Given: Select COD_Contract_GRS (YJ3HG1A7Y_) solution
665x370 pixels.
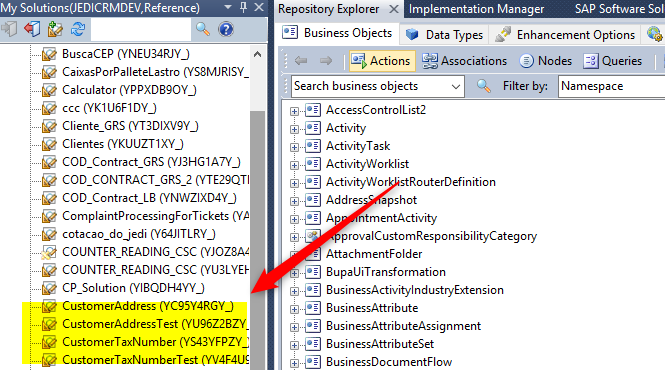Looking at the screenshot, I should tap(151, 162).
